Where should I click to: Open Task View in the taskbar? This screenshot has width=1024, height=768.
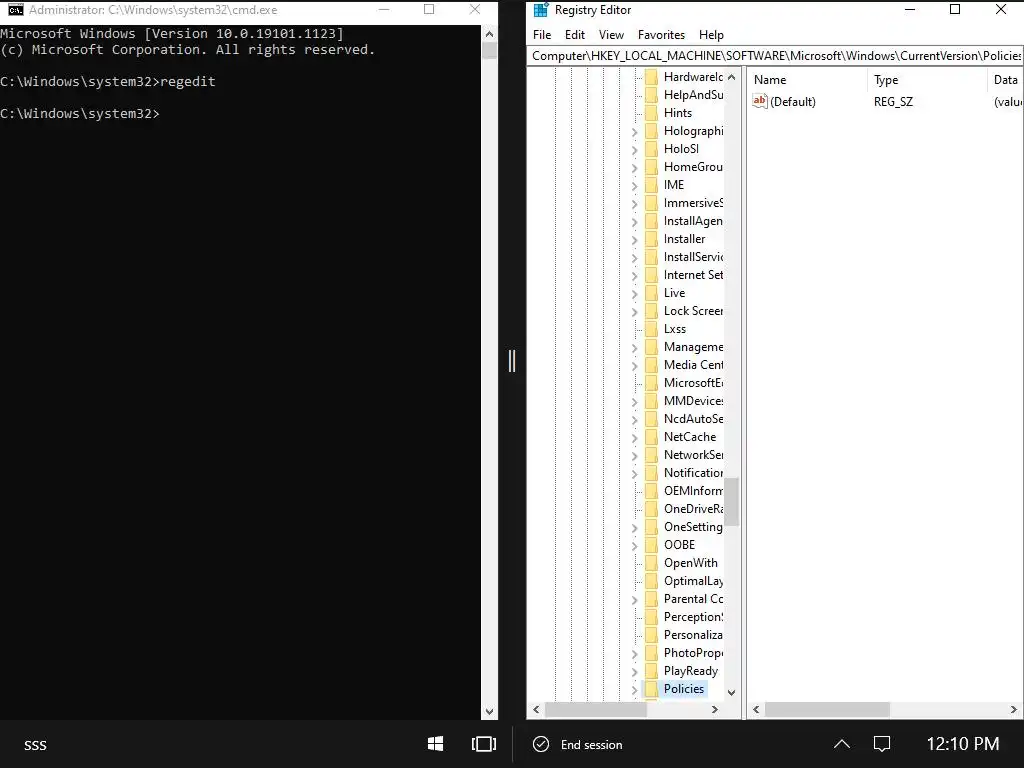coord(484,744)
